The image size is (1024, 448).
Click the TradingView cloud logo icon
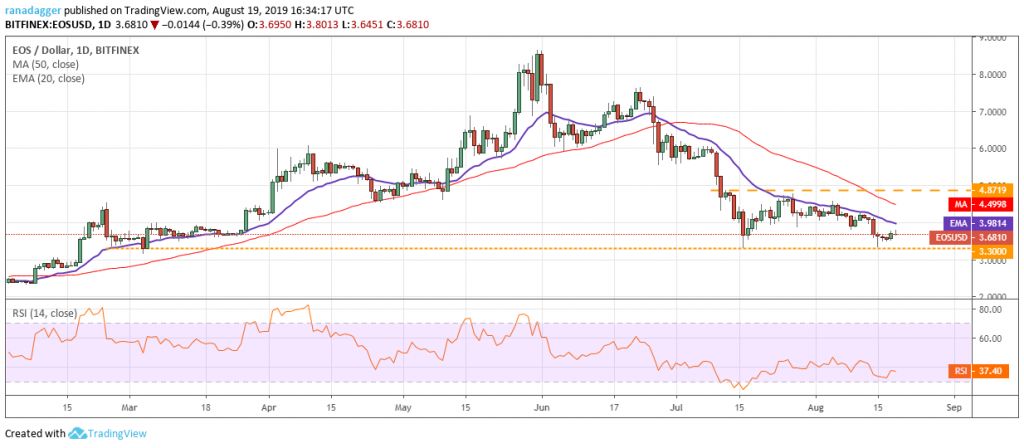(78, 434)
